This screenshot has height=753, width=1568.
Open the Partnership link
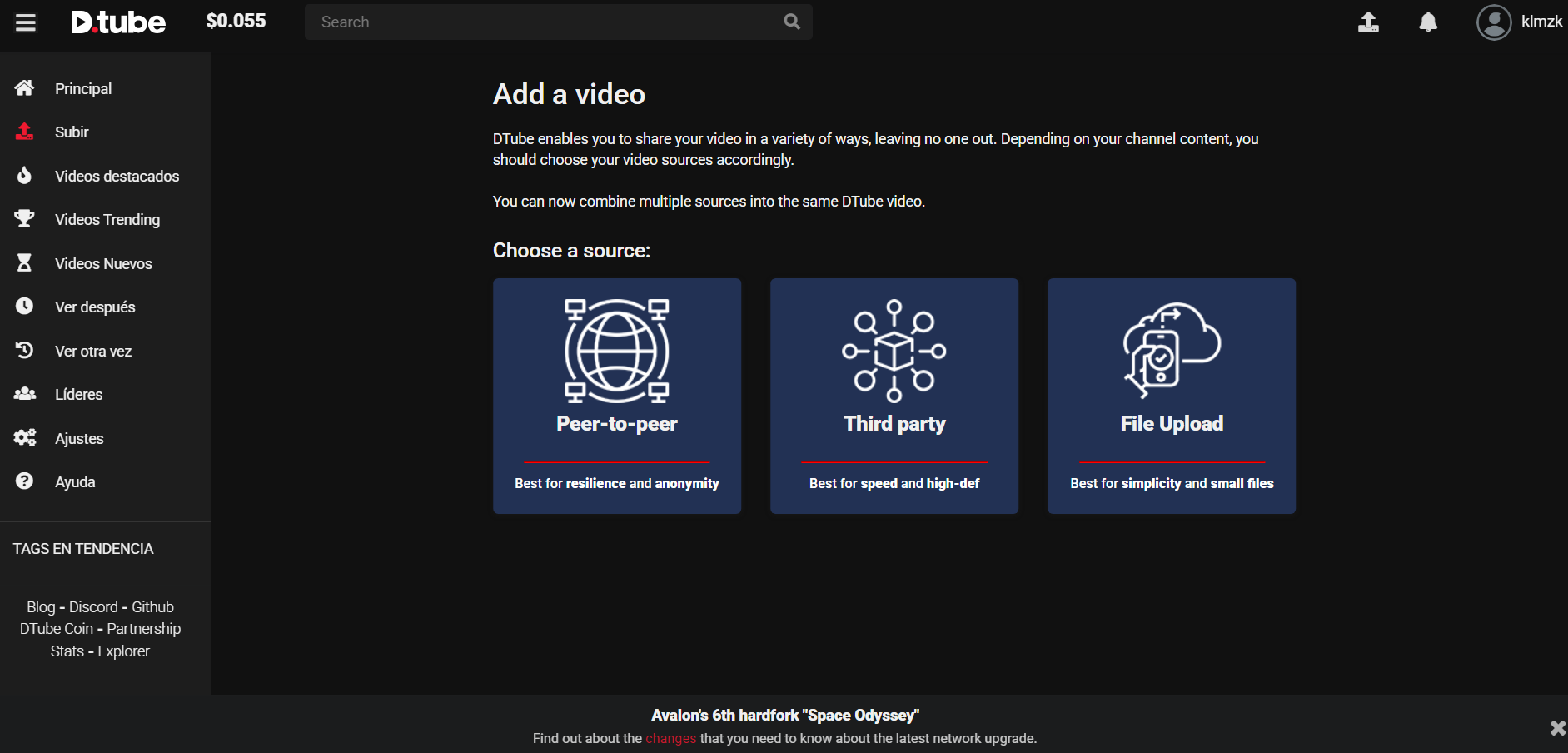pos(143,629)
